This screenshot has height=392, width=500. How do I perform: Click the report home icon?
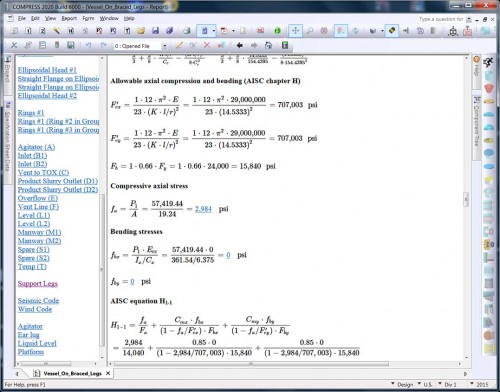[268, 45]
